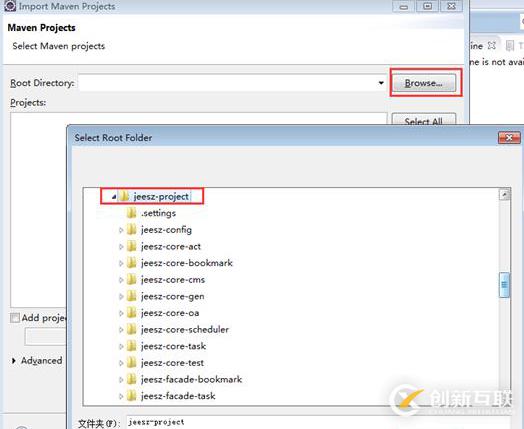Click the jeesz-core-act folder icon
The height and width of the screenshot is (429, 524).
click(132, 246)
